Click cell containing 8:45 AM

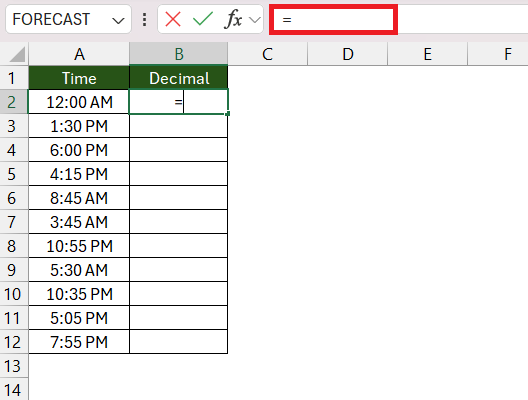click(x=79, y=198)
